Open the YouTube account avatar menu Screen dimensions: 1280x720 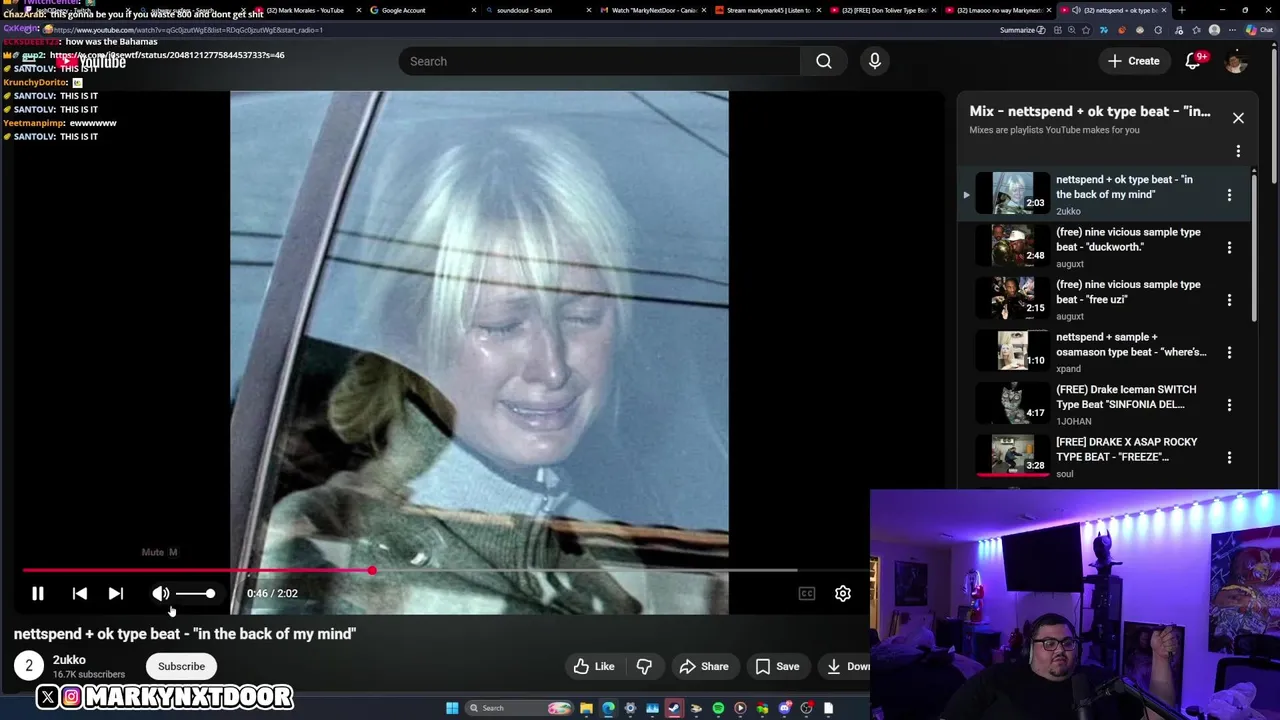point(1236,61)
